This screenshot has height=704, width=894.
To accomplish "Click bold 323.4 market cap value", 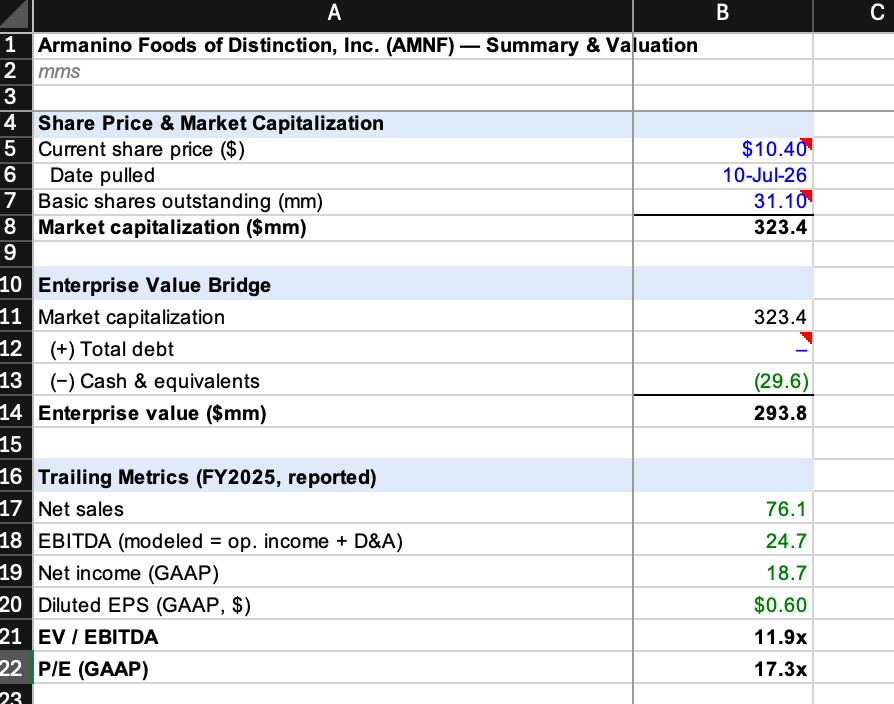I will 723,227.
